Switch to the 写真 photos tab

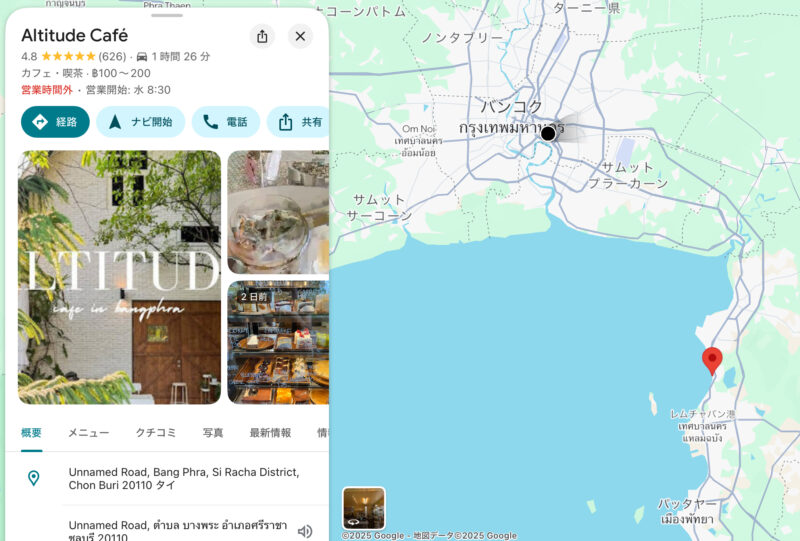[213, 433]
